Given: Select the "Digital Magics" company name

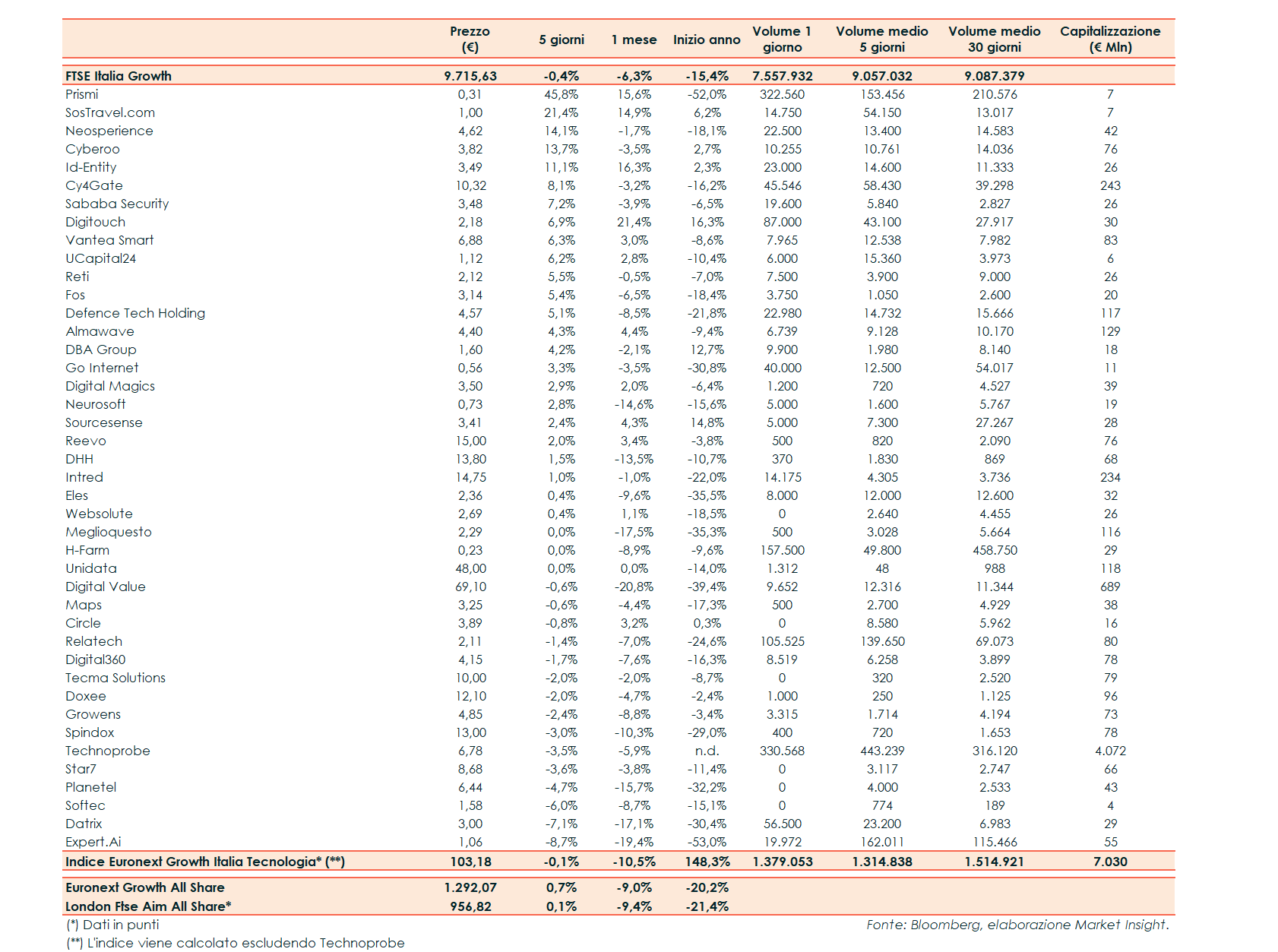Looking at the screenshot, I should [110, 386].
